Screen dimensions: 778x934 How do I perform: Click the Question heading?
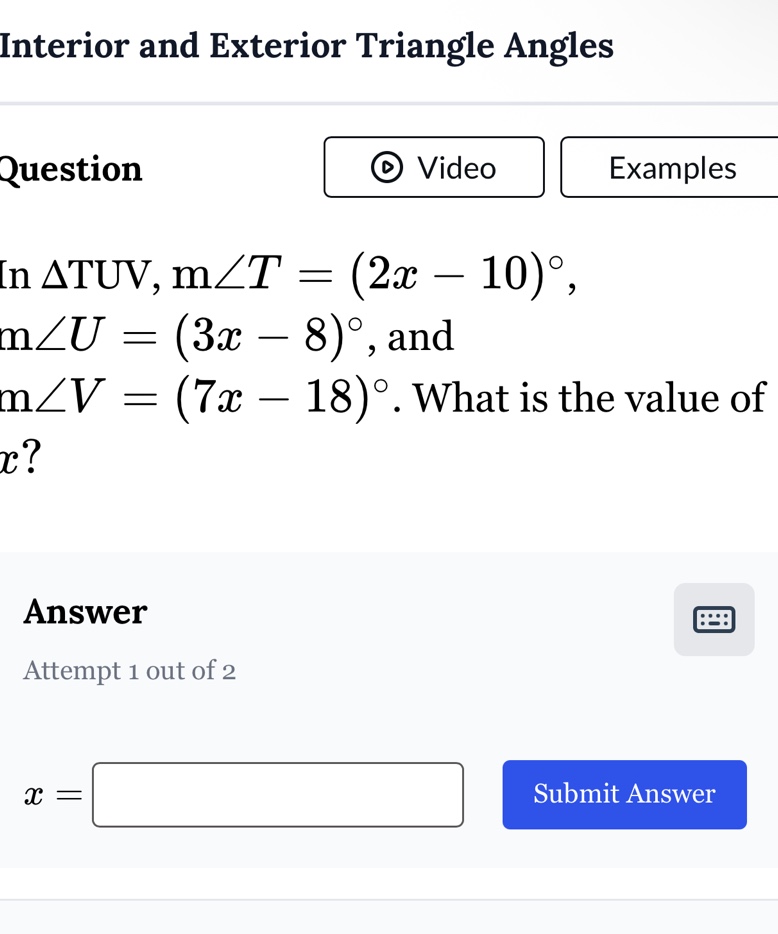click(x=72, y=169)
